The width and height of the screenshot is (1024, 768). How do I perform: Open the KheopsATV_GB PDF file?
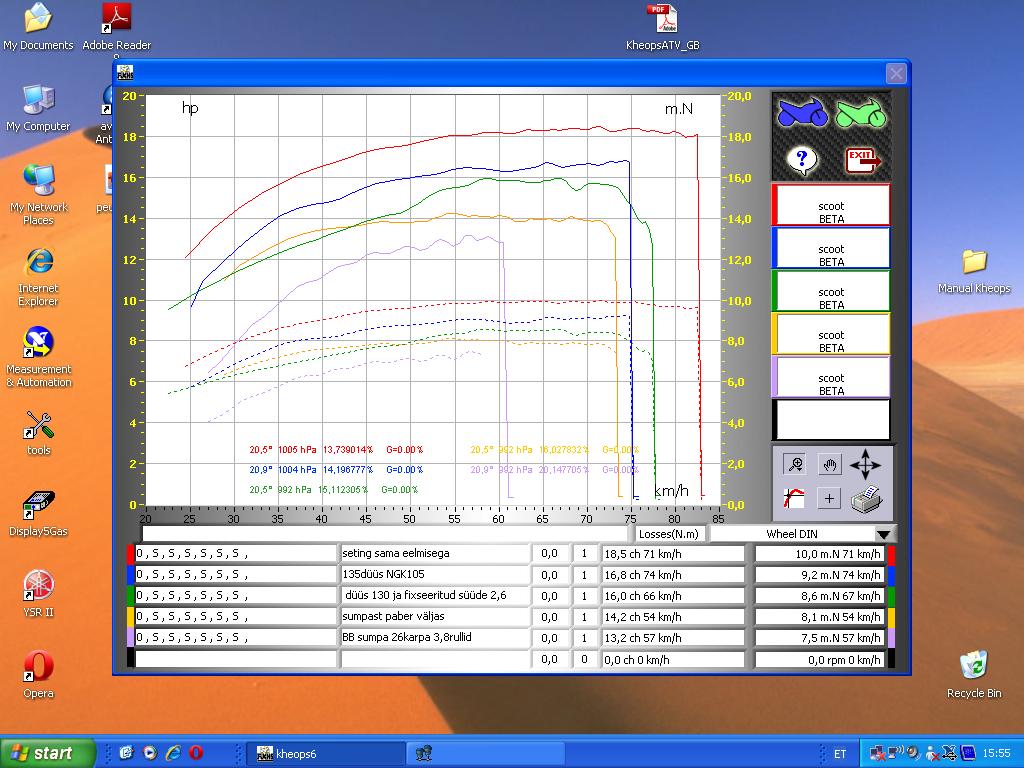pyautogui.click(x=662, y=27)
